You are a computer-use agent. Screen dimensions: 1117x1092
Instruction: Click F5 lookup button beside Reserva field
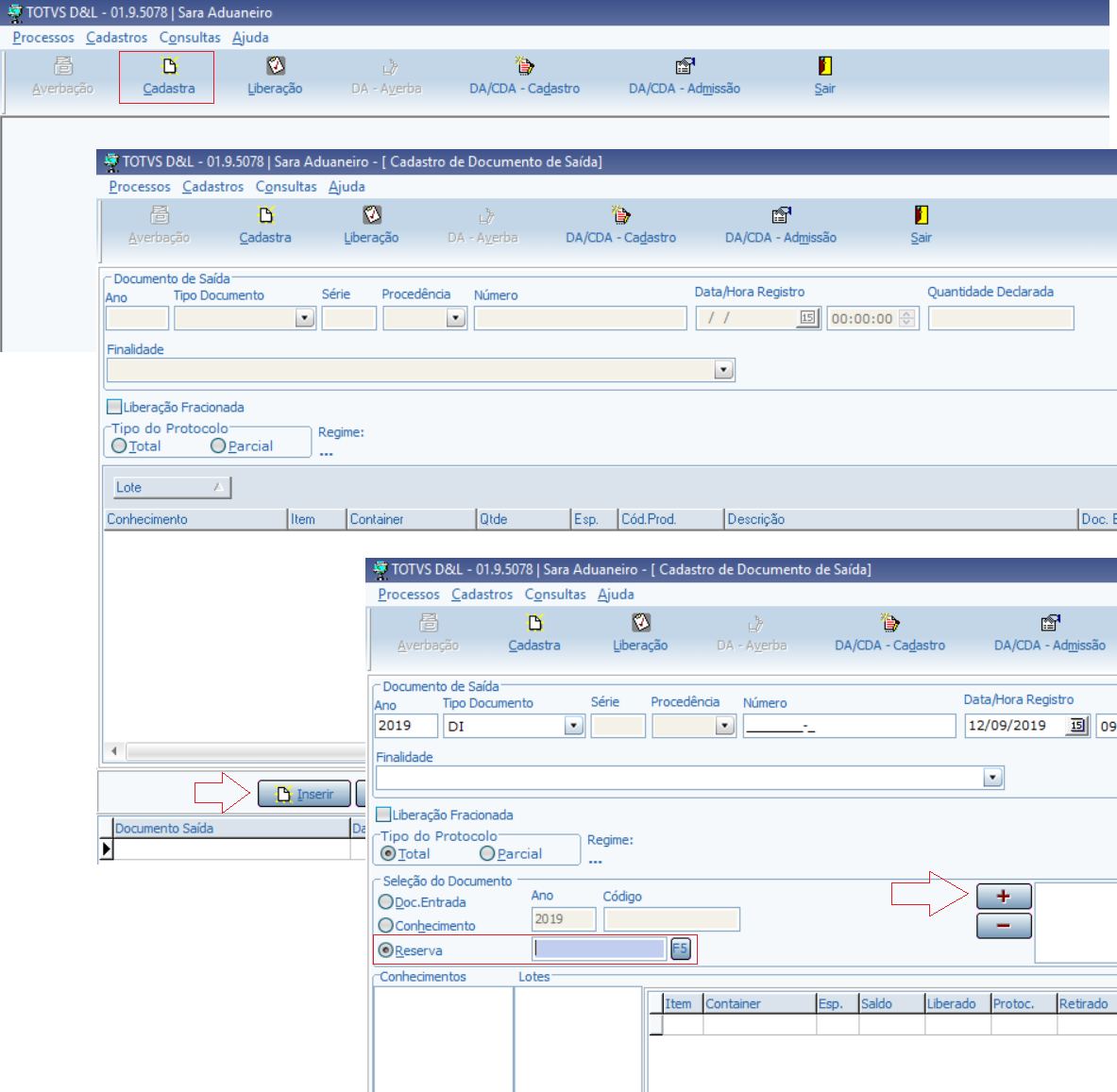point(681,949)
